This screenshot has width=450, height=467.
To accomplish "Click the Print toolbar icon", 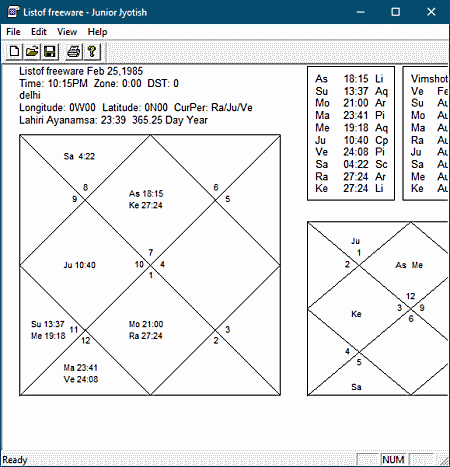I will pyautogui.click(x=74, y=52).
